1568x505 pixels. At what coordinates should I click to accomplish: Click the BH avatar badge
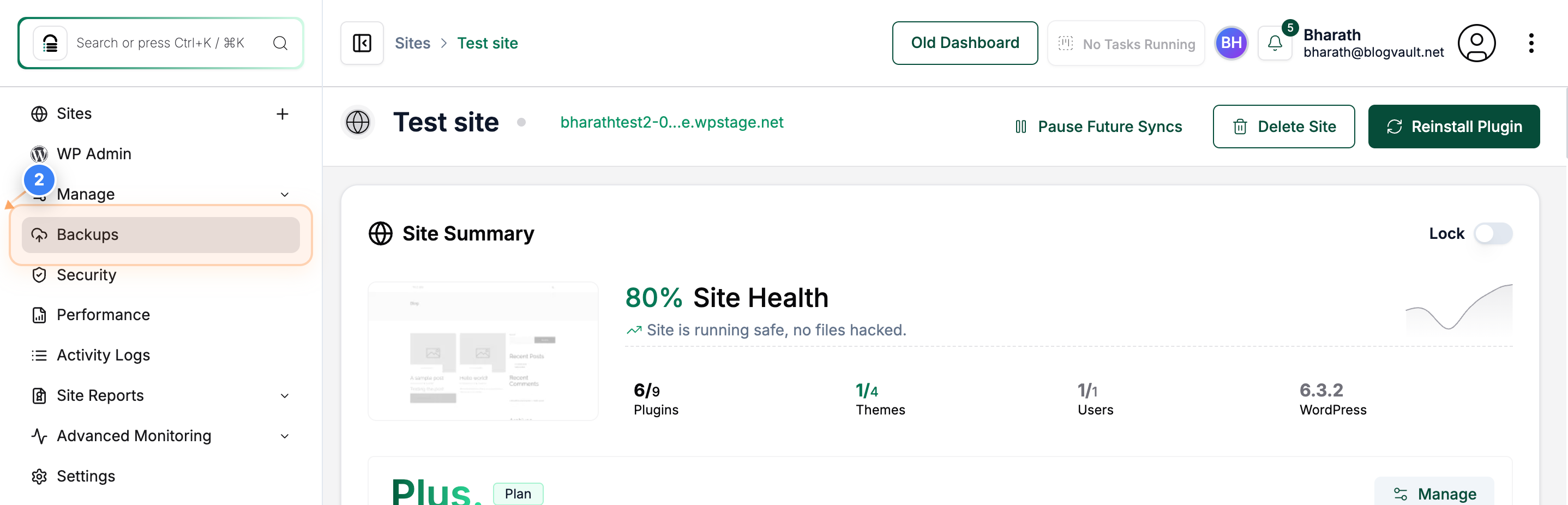click(x=1231, y=43)
